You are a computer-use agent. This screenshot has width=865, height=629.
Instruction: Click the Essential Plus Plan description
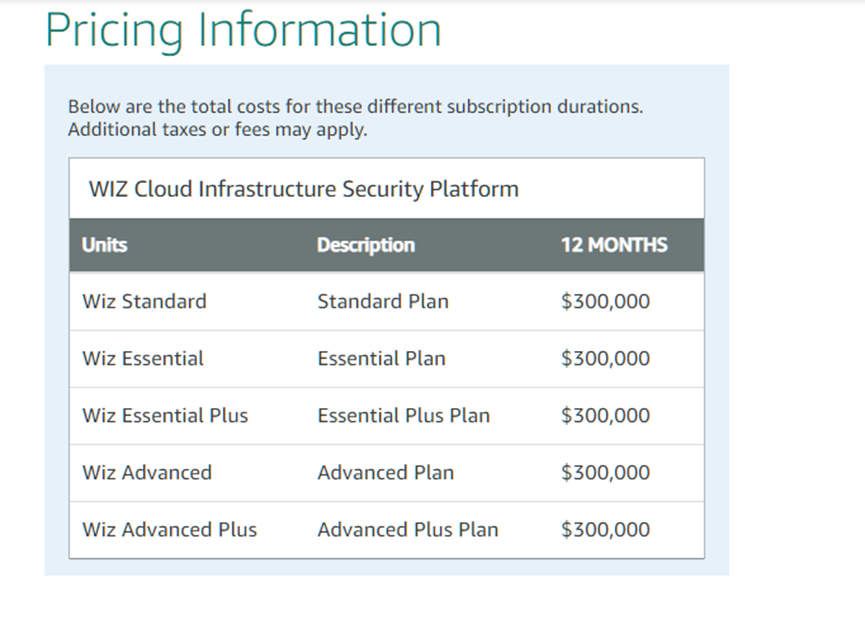[x=403, y=415]
